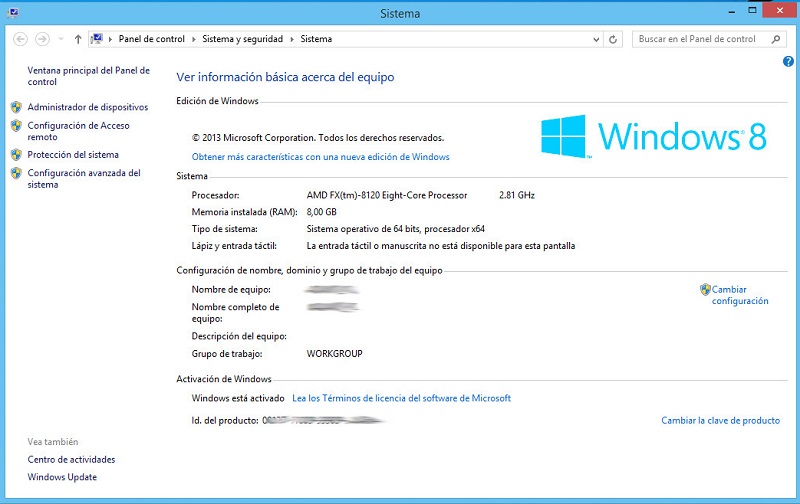
Task: Click 'Windows está activado' status text
Action: [x=238, y=398]
